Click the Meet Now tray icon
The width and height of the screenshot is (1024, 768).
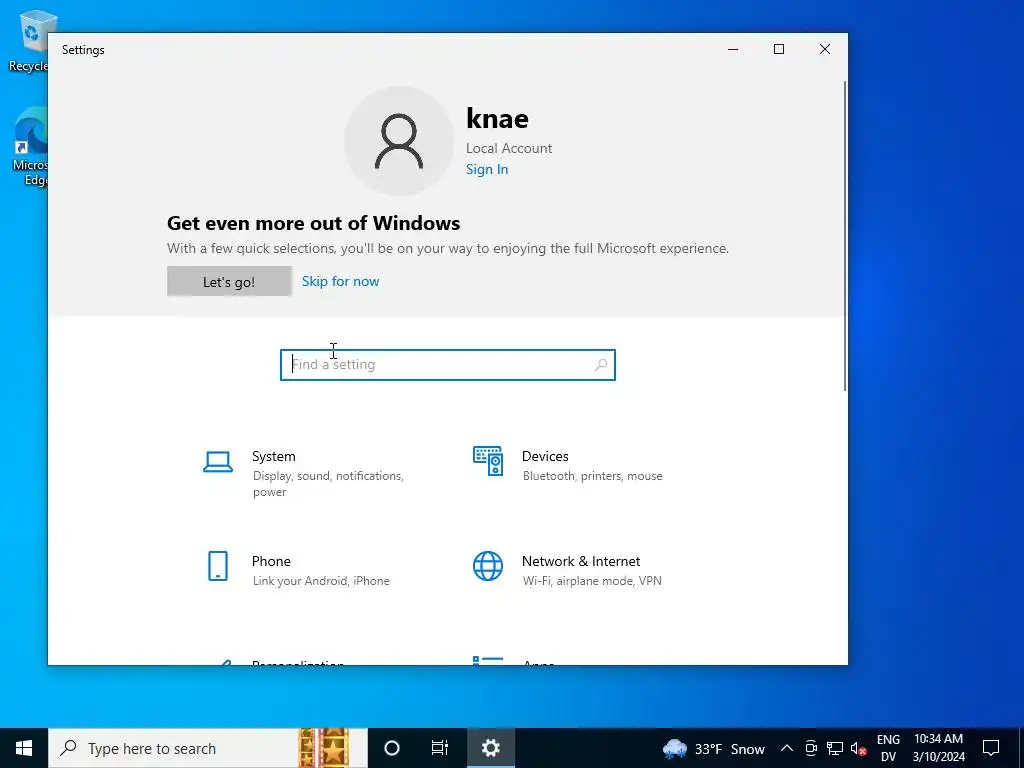(810, 748)
